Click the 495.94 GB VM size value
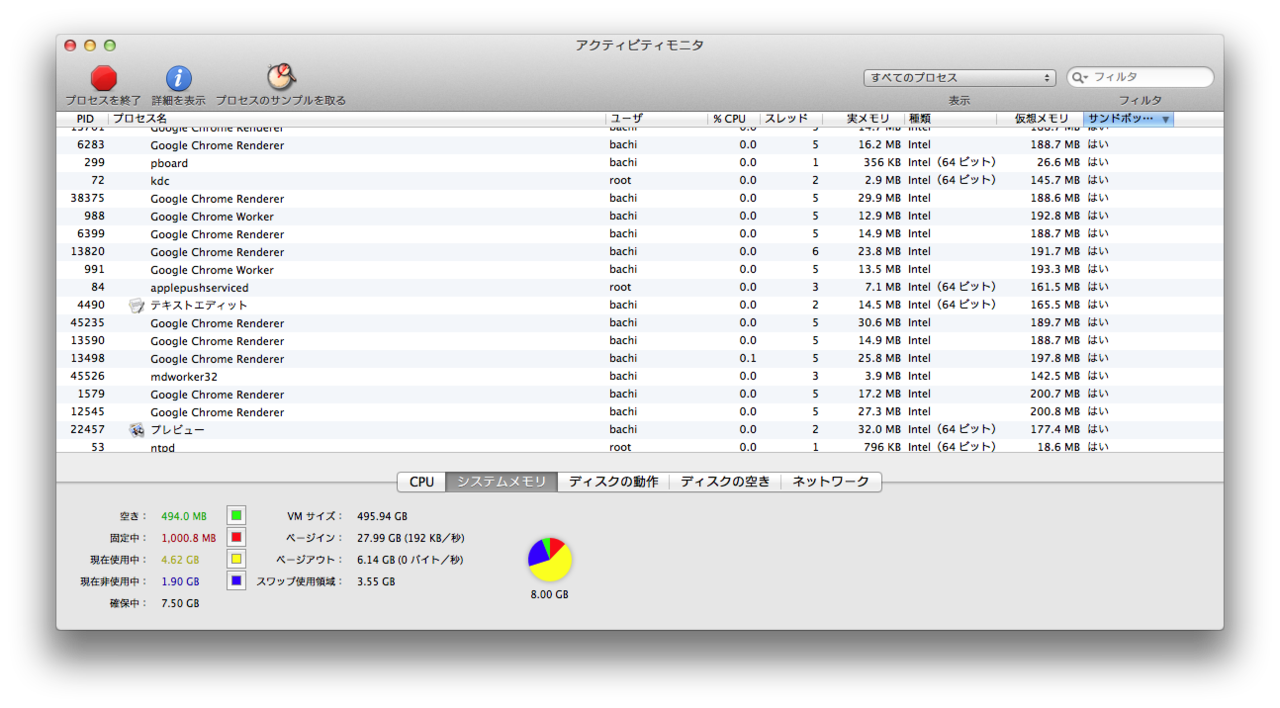The image size is (1280, 708). (x=382, y=517)
